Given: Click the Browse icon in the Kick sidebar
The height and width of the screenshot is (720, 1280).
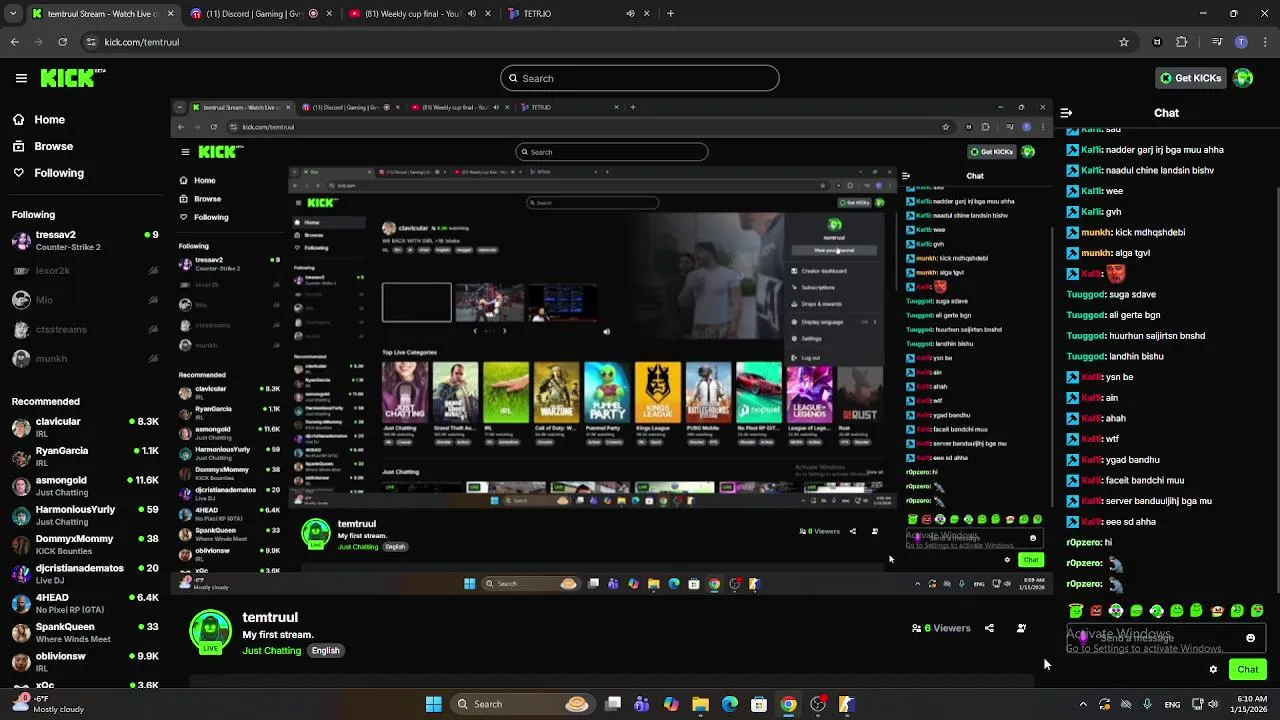Looking at the screenshot, I should tap(19, 146).
